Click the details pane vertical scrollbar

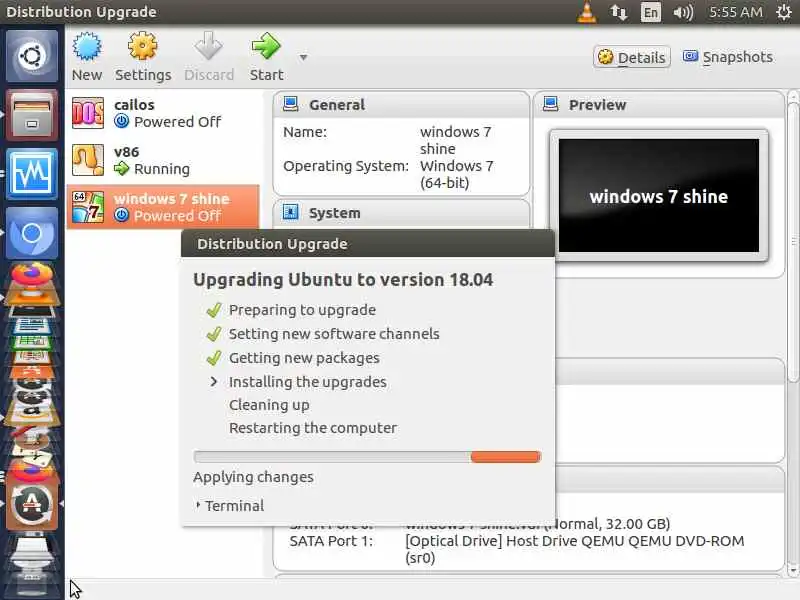click(792, 240)
